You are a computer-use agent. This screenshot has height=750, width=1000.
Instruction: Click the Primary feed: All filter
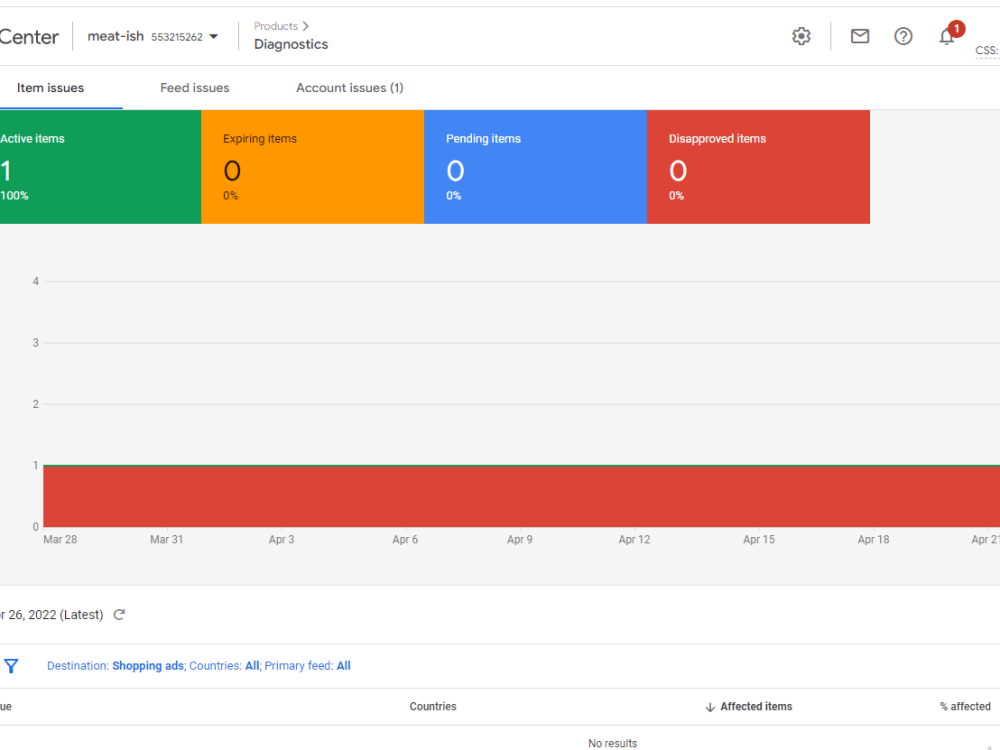(x=307, y=666)
